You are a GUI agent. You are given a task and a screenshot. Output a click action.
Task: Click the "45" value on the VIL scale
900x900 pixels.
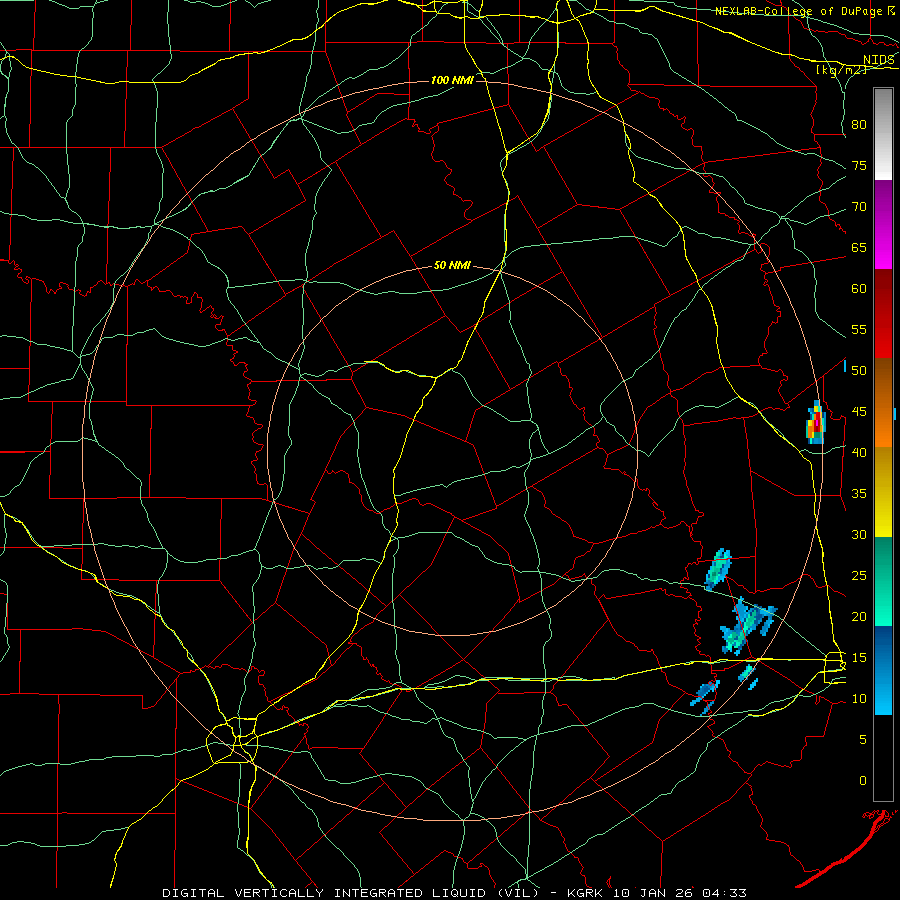click(x=859, y=412)
